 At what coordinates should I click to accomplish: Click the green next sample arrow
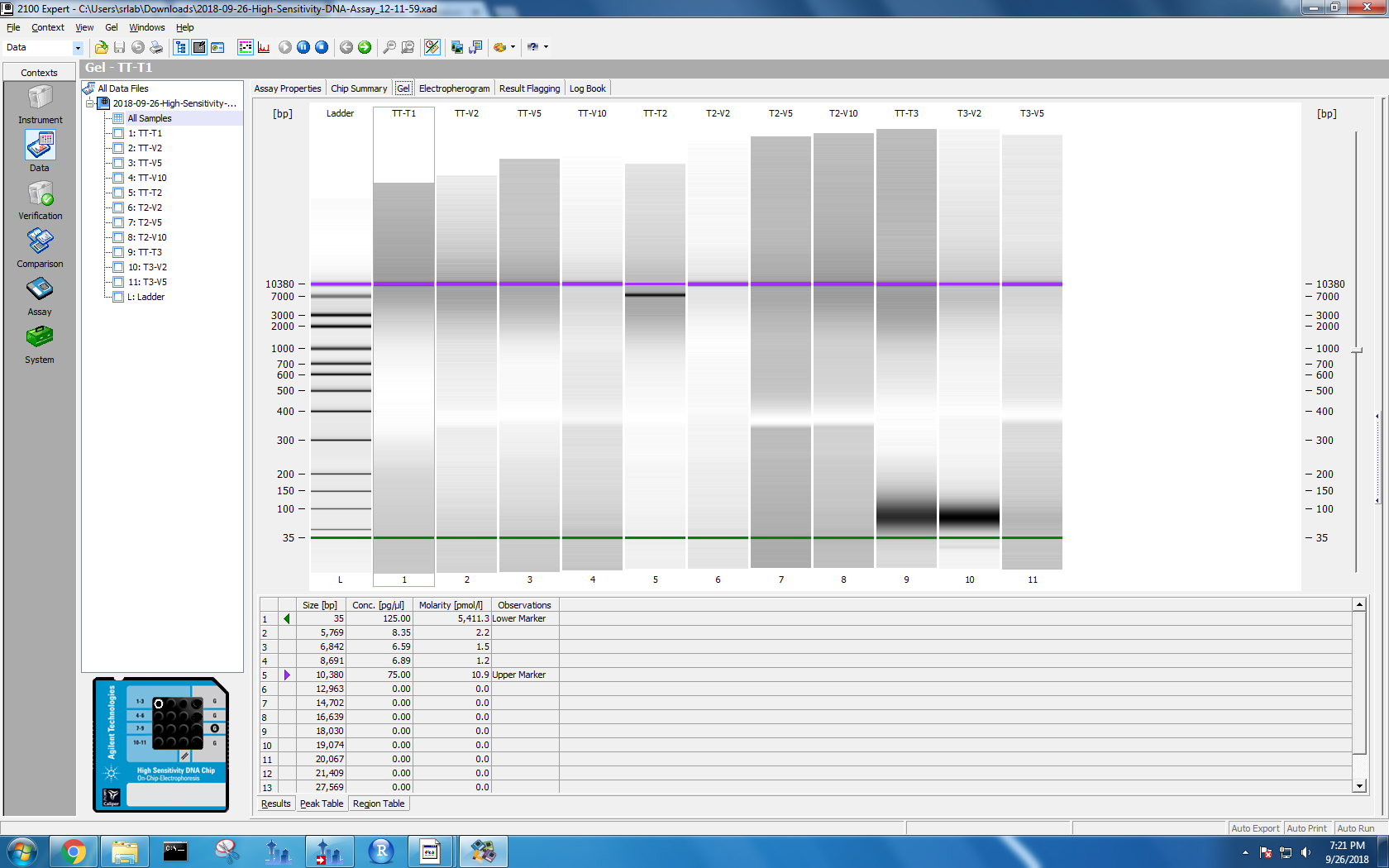[365, 48]
